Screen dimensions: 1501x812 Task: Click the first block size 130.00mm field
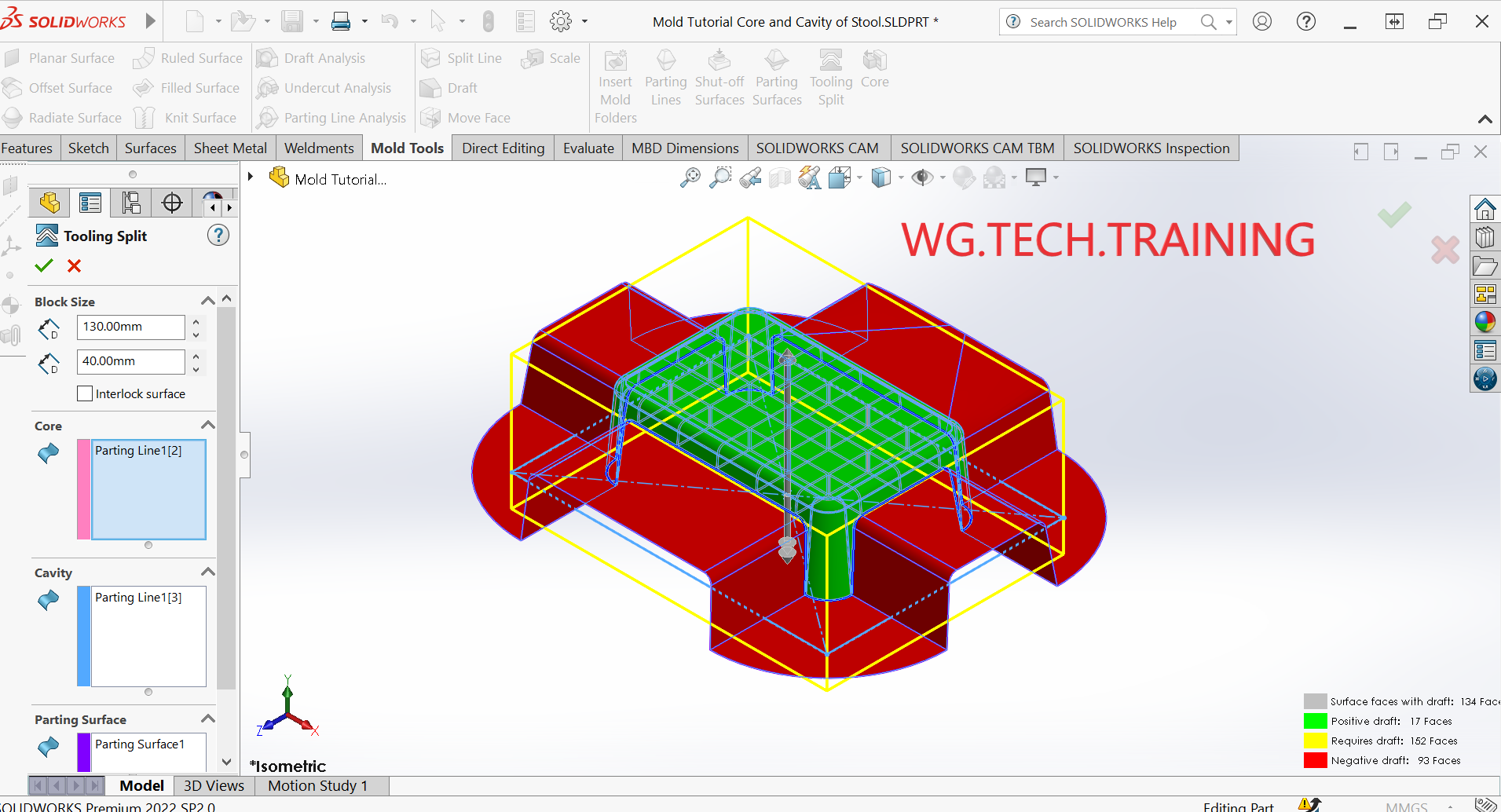click(x=130, y=327)
